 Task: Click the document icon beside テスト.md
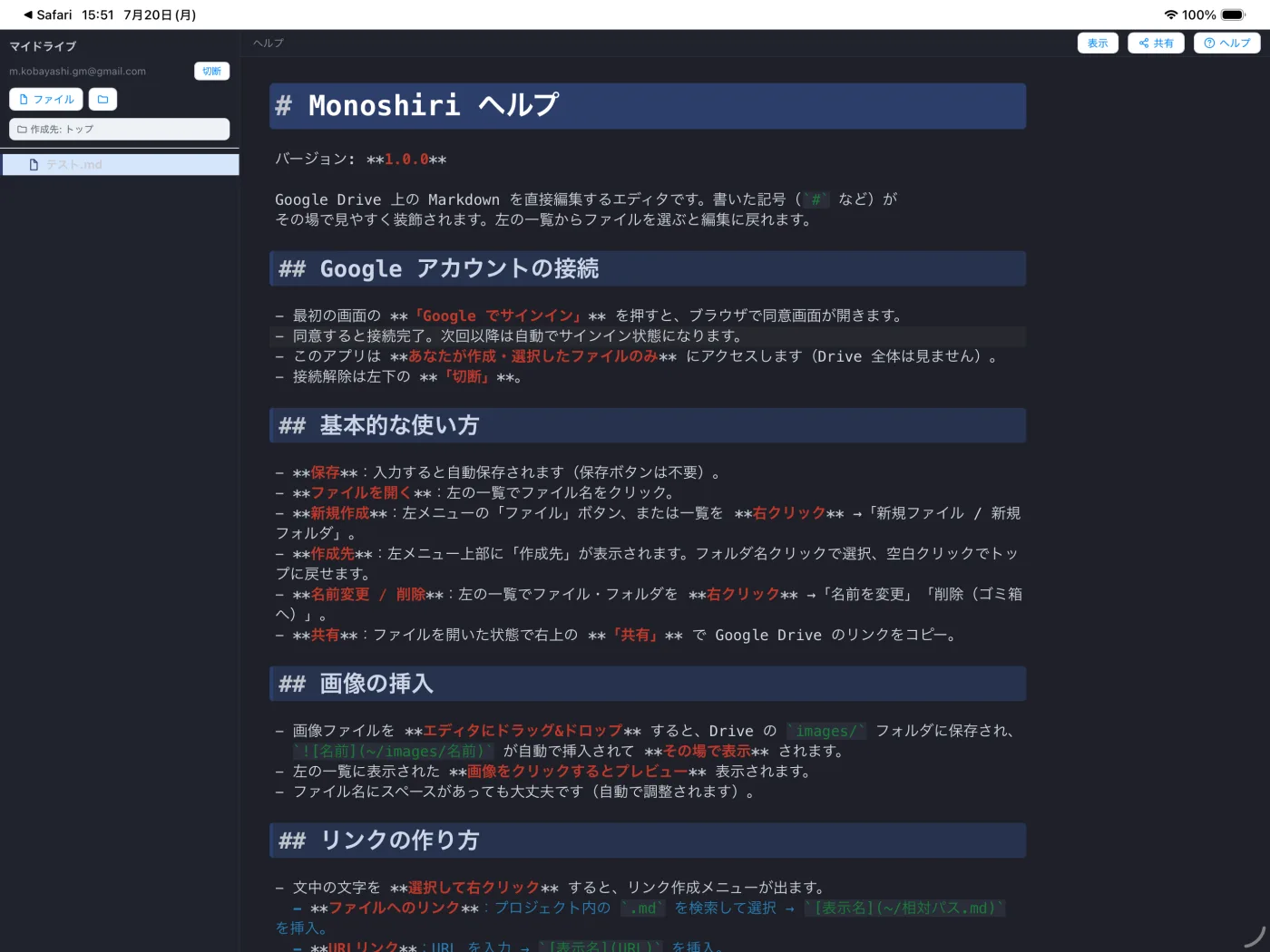(x=34, y=165)
